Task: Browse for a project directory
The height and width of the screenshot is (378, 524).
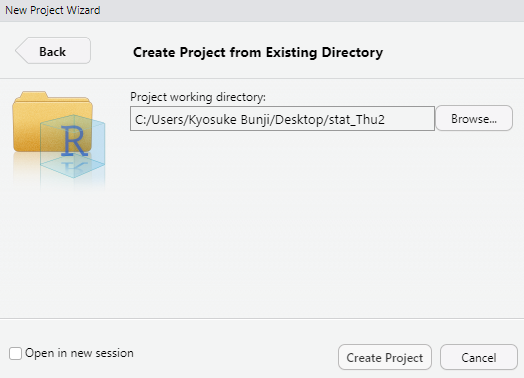Action: click(x=474, y=118)
